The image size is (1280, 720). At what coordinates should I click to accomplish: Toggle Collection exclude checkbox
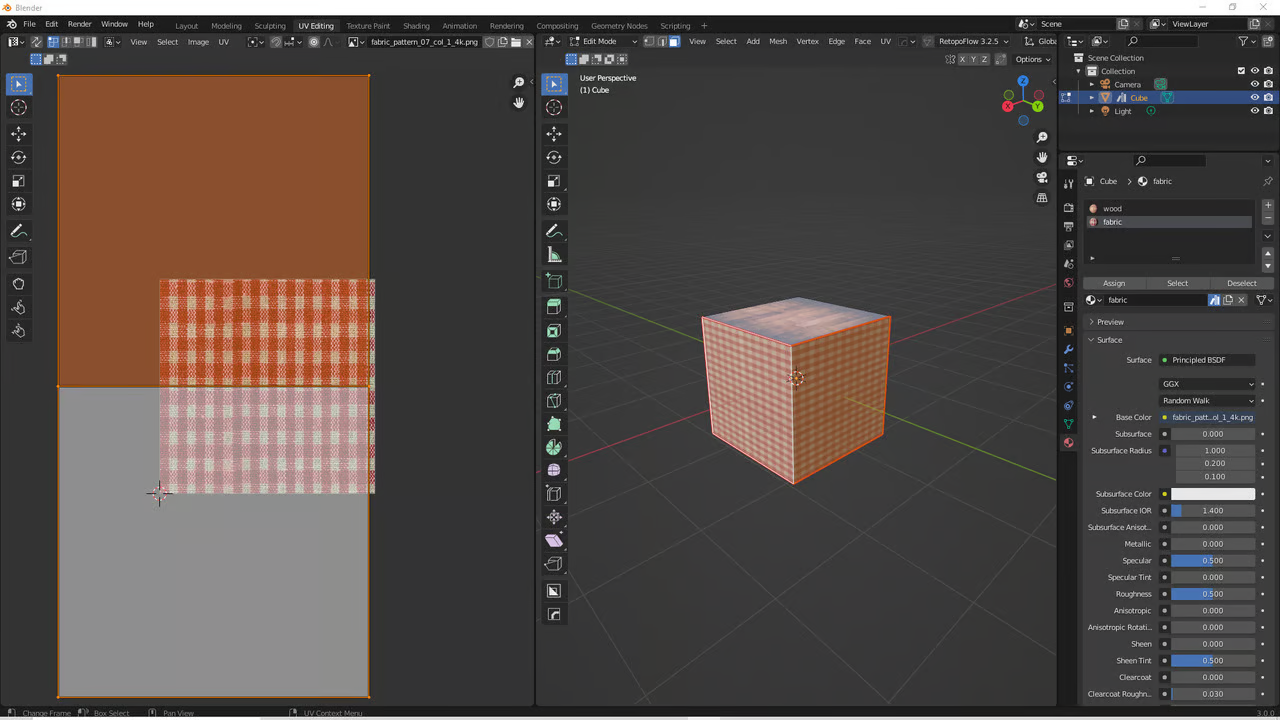(x=1241, y=71)
